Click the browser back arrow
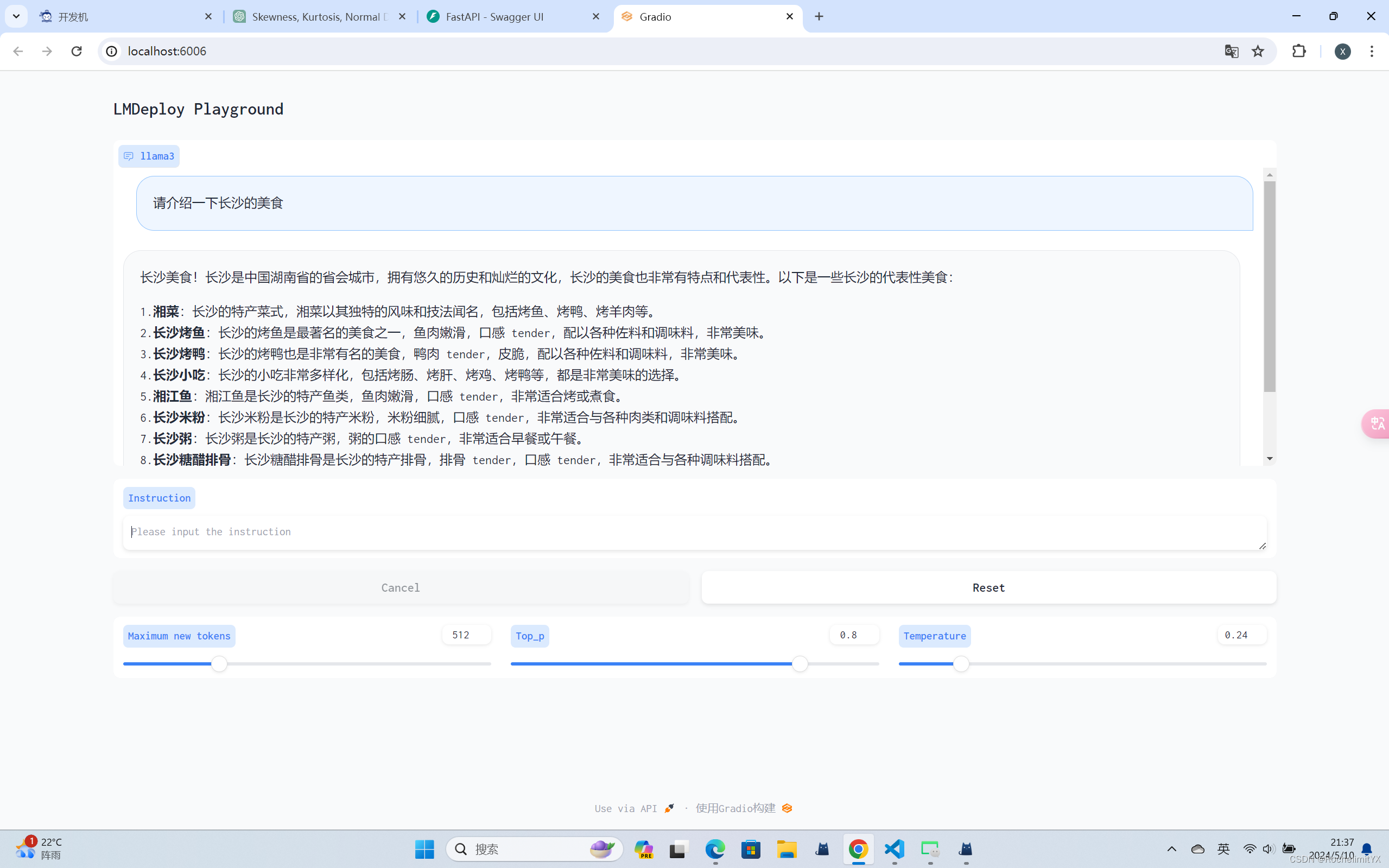The width and height of the screenshot is (1389, 868). (18, 51)
